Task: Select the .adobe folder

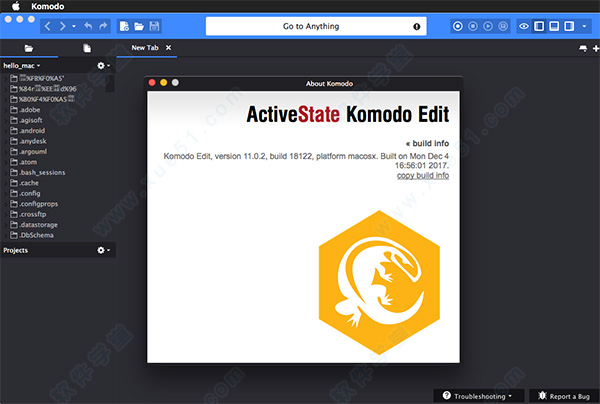Action: [x=30, y=110]
